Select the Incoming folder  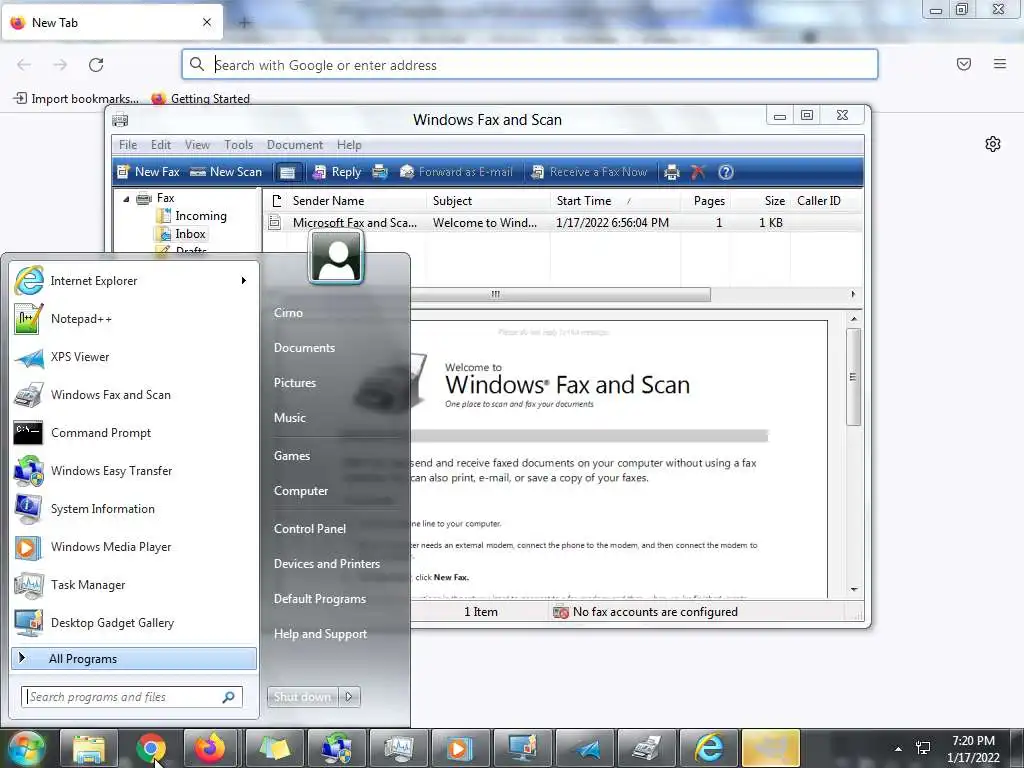point(192,216)
